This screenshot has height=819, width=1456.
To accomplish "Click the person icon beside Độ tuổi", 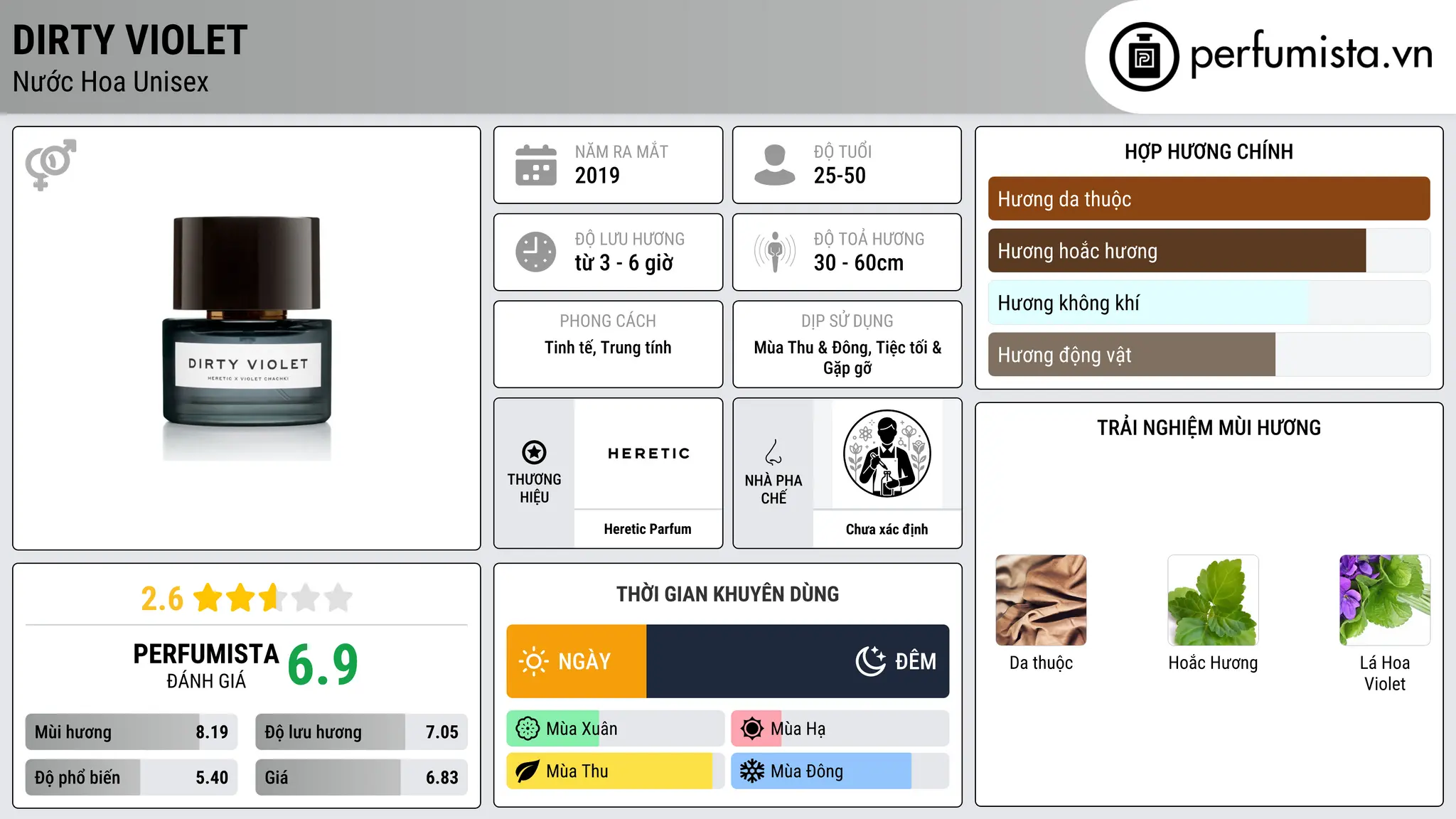I will click(774, 165).
